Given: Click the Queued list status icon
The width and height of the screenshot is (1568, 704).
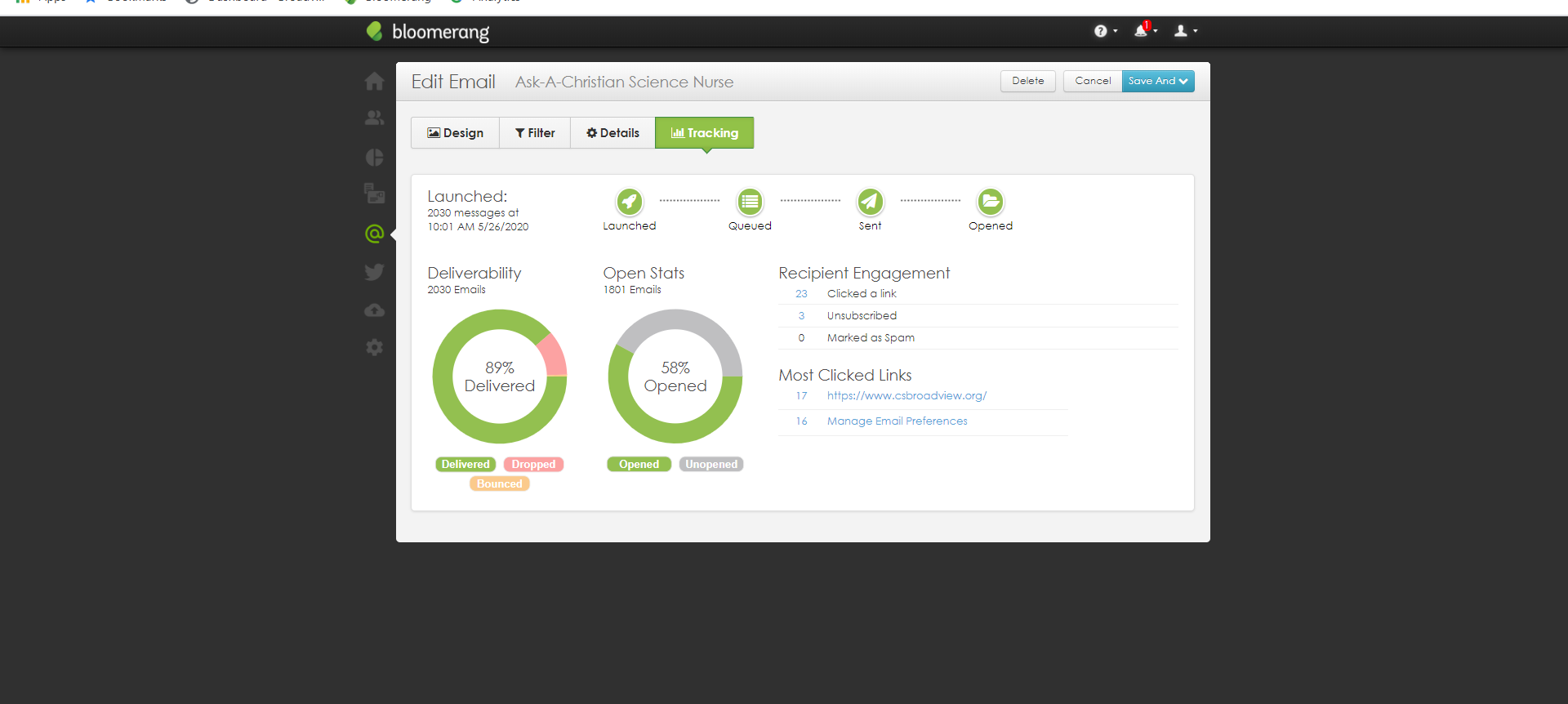Looking at the screenshot, I should pyautogui.click(x=750, y=201).
